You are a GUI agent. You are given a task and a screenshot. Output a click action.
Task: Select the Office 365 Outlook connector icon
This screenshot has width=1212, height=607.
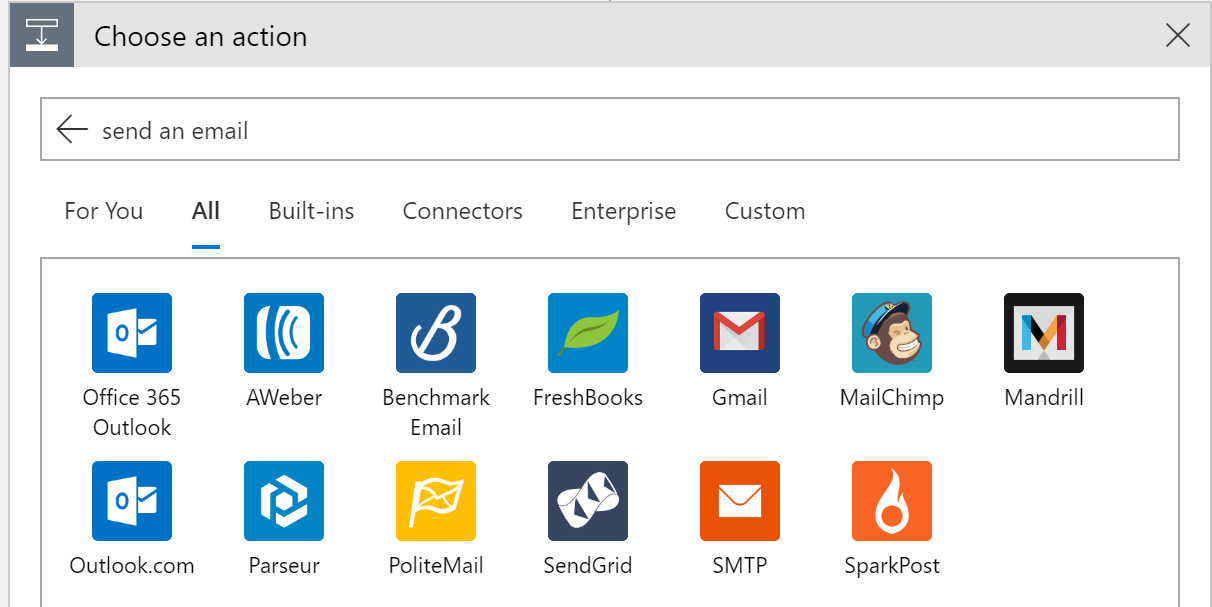point(132,333)
